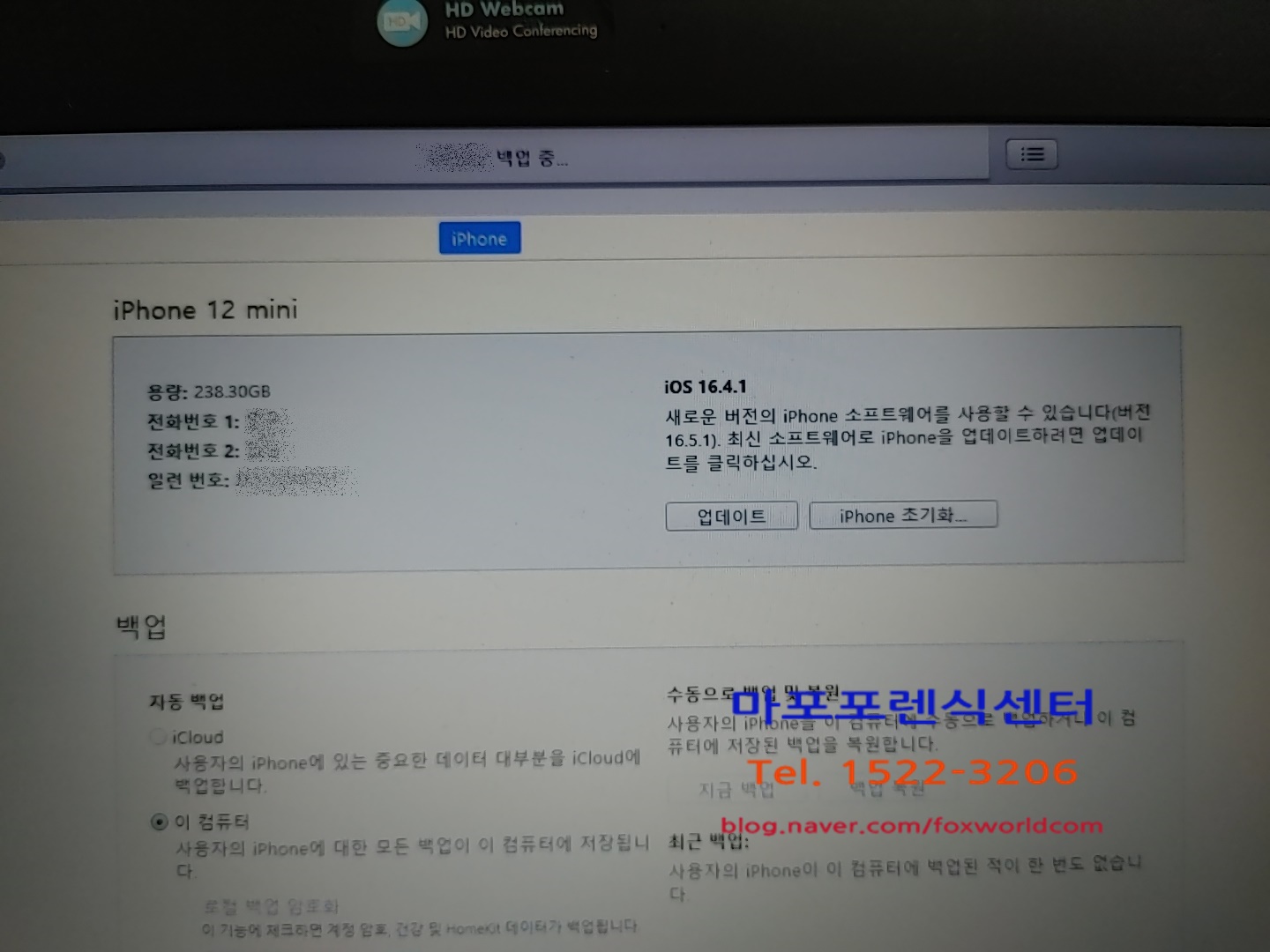Click the HD Video Conferencing text

[x=521, y=31]
